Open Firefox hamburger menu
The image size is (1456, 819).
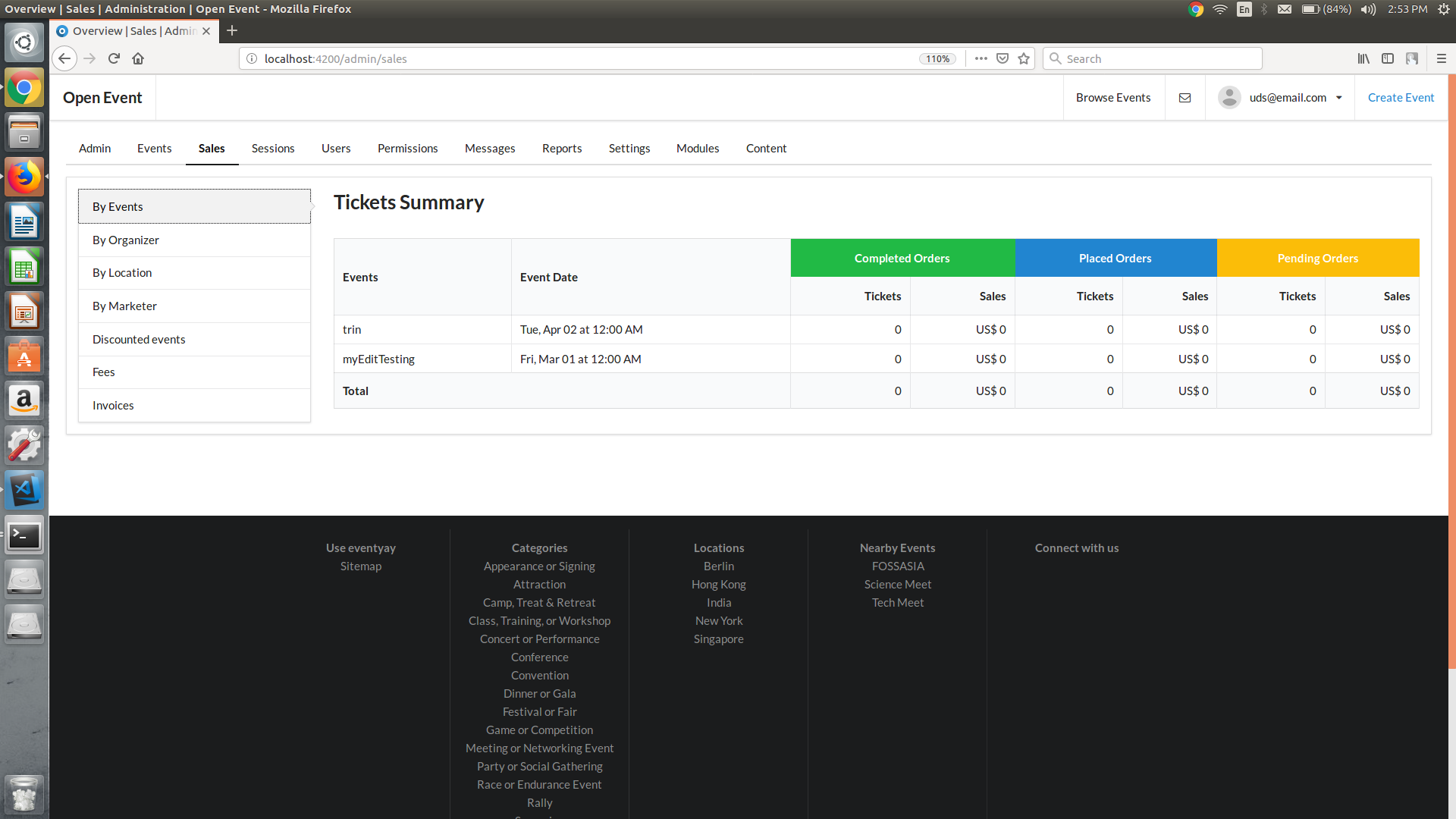[1441, 58]
